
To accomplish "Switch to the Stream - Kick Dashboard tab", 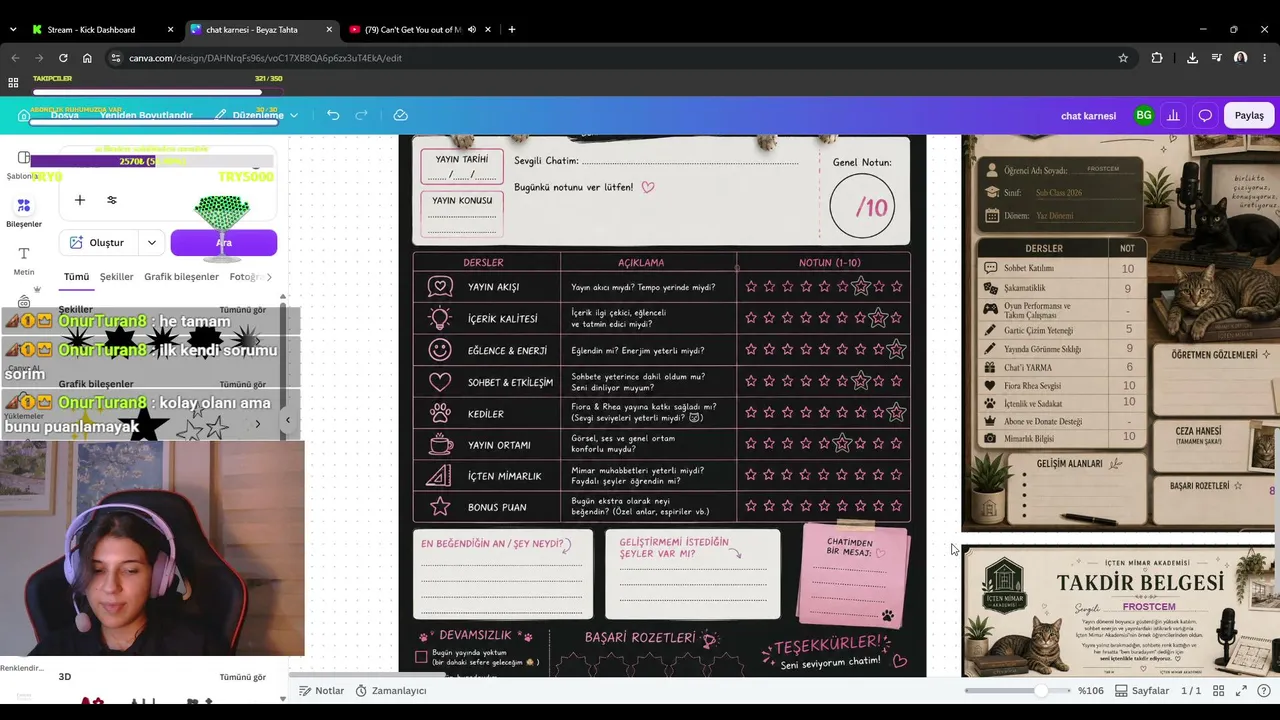I will (100, 30).
